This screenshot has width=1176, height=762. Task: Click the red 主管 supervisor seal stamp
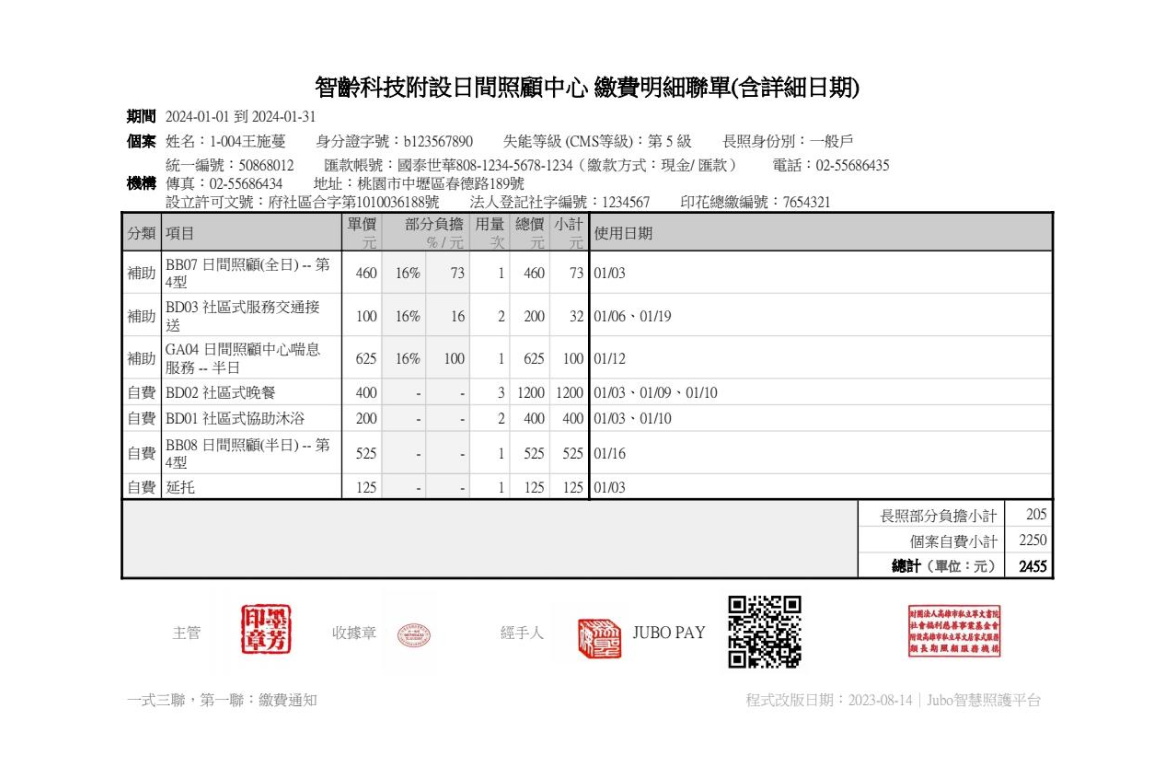pyautogui.click(x=261, y=632)
